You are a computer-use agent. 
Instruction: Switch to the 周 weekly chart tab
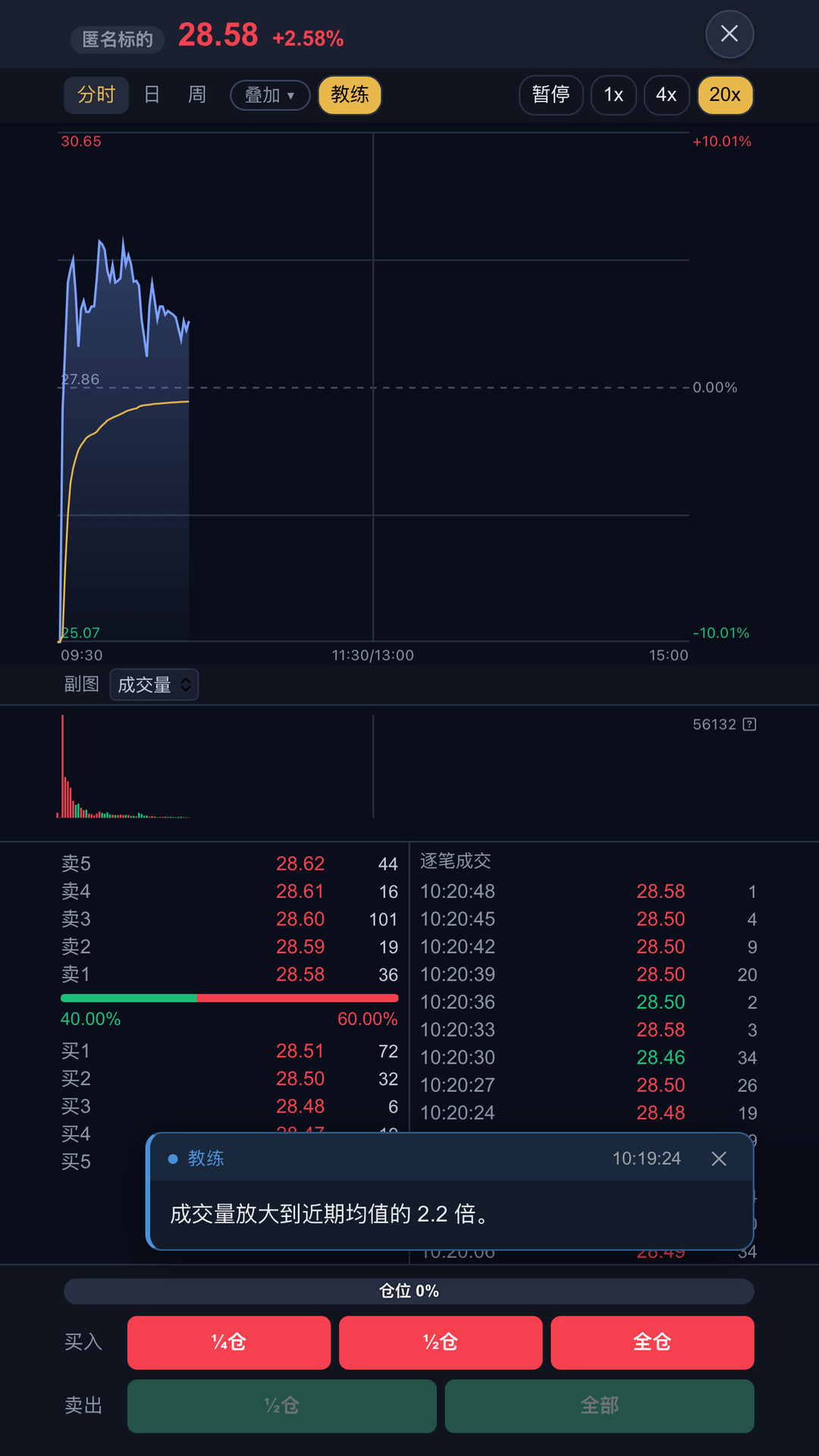[x=197, y=95]
